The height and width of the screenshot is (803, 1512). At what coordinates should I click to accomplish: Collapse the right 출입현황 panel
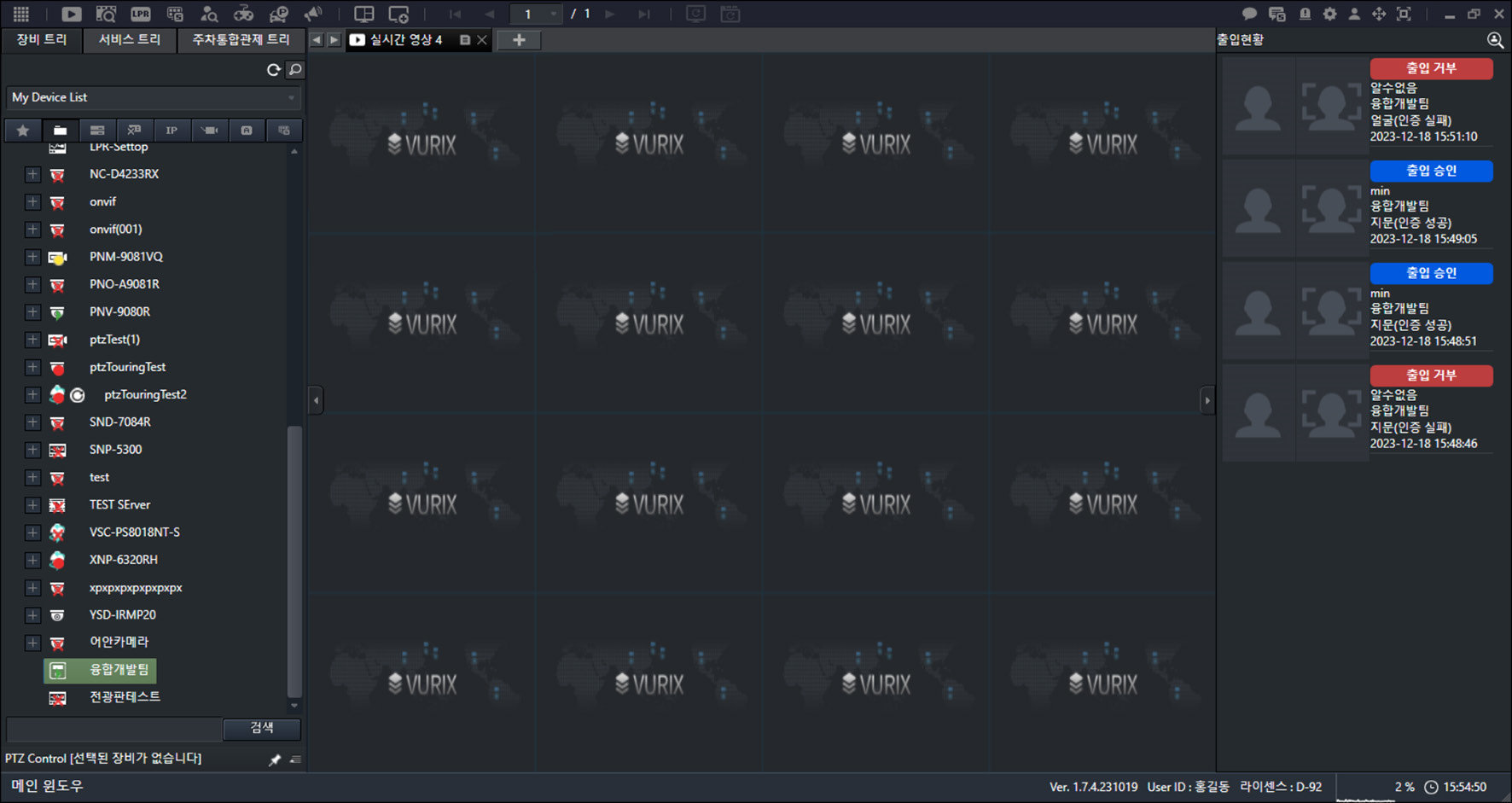(x=1207, y=399)
